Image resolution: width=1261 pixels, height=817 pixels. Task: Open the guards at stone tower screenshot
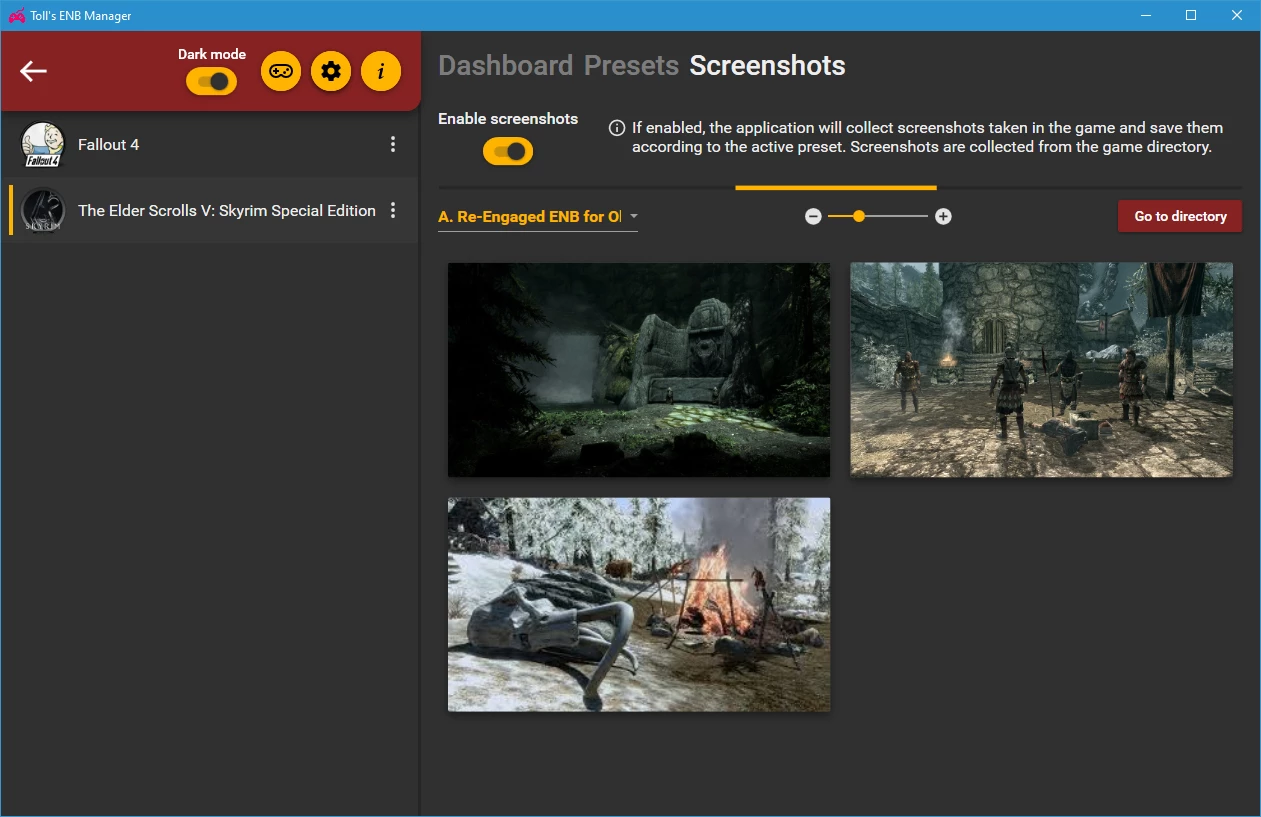1041,370
